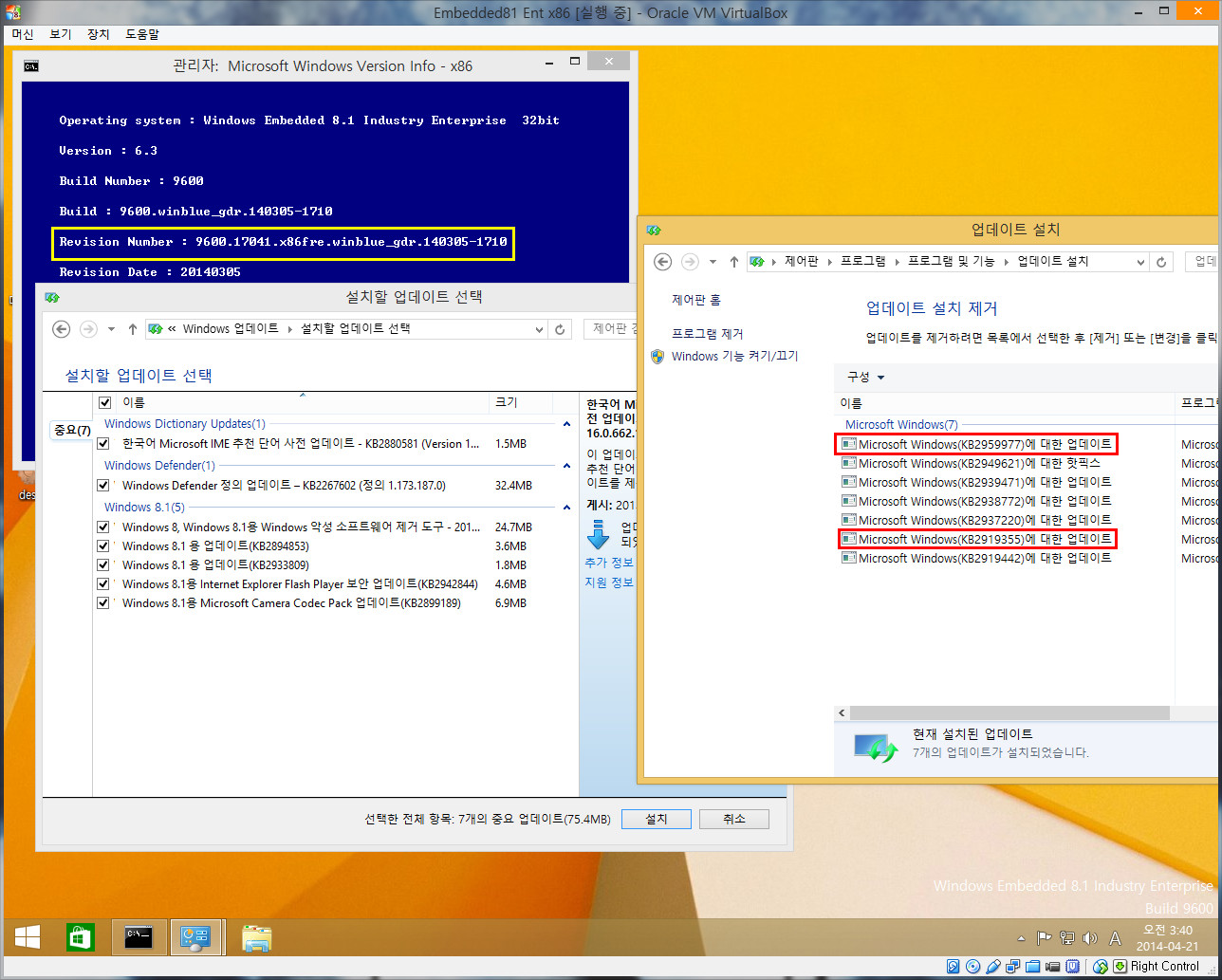Go back in the 설치할 업데이트 선택 window
This screenshot has width=1222, height=980.
pos(62,329)
